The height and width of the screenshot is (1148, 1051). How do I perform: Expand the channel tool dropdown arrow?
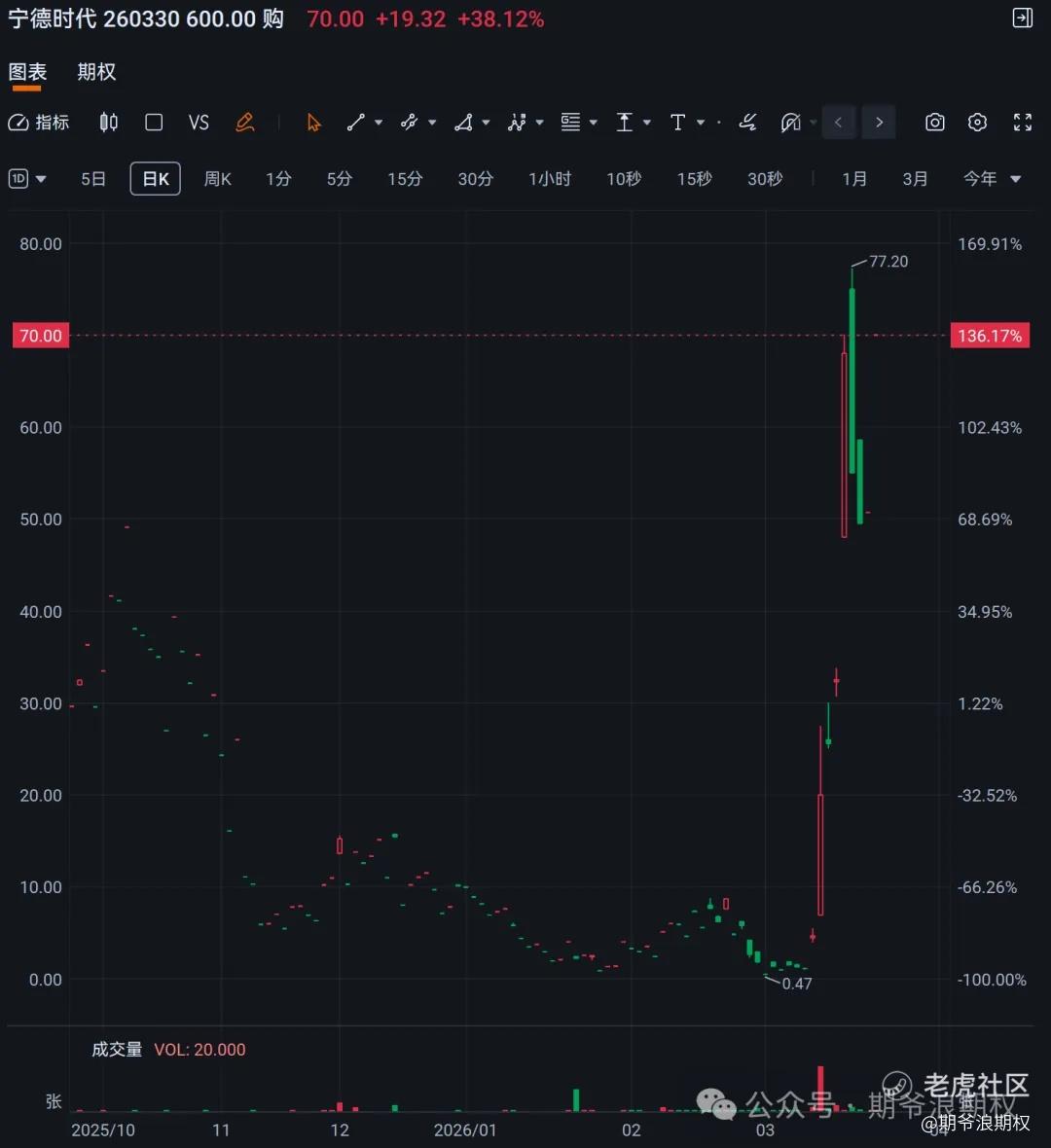[x=432, y=123]
